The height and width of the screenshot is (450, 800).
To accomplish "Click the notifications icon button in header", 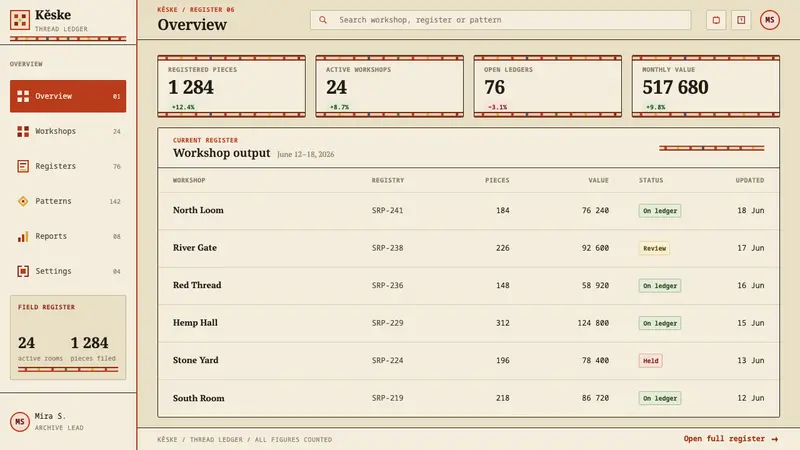I will 716,20.
